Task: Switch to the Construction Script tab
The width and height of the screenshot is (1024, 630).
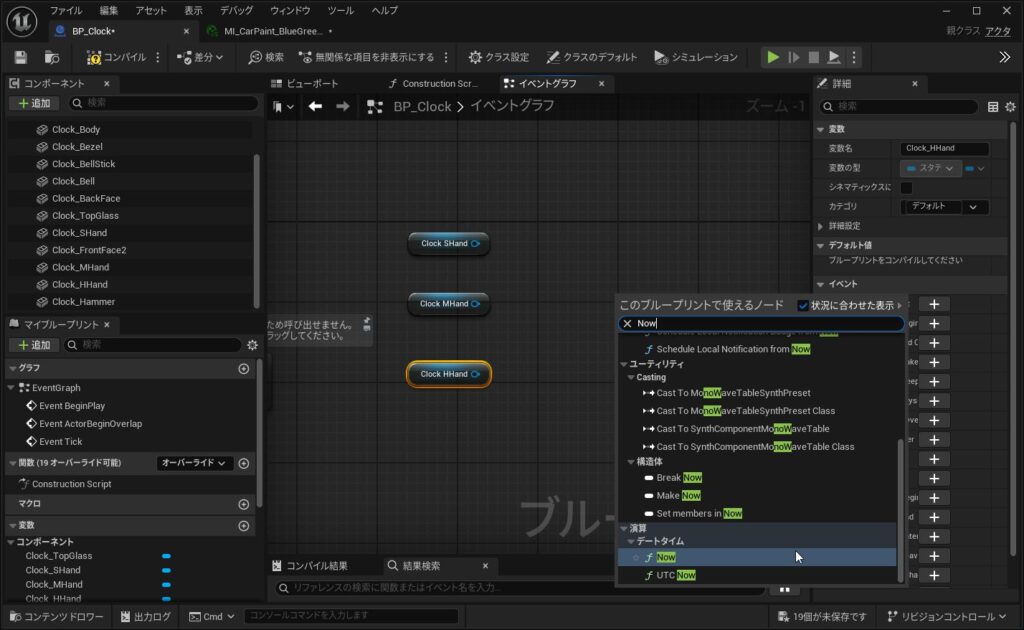Action: pos(438,84)
